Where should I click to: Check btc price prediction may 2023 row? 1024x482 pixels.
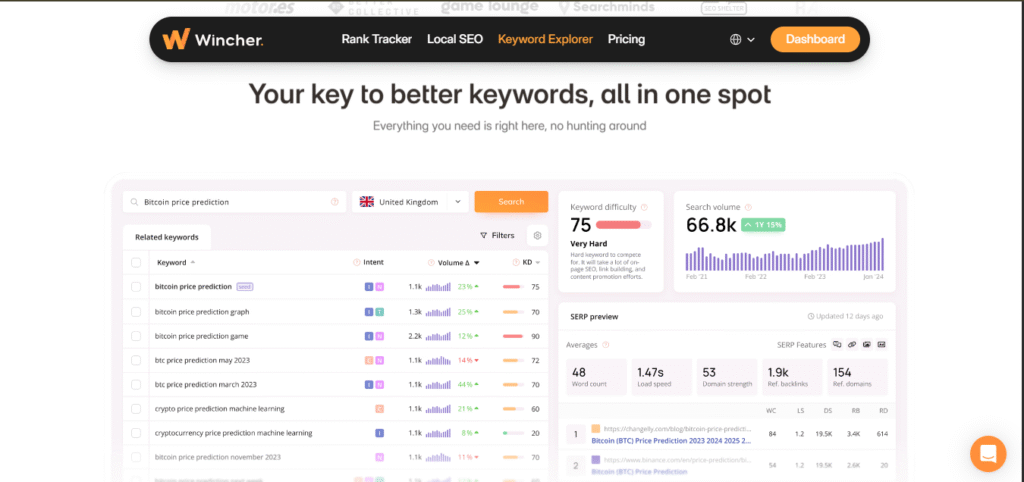(x=136, y=361)
